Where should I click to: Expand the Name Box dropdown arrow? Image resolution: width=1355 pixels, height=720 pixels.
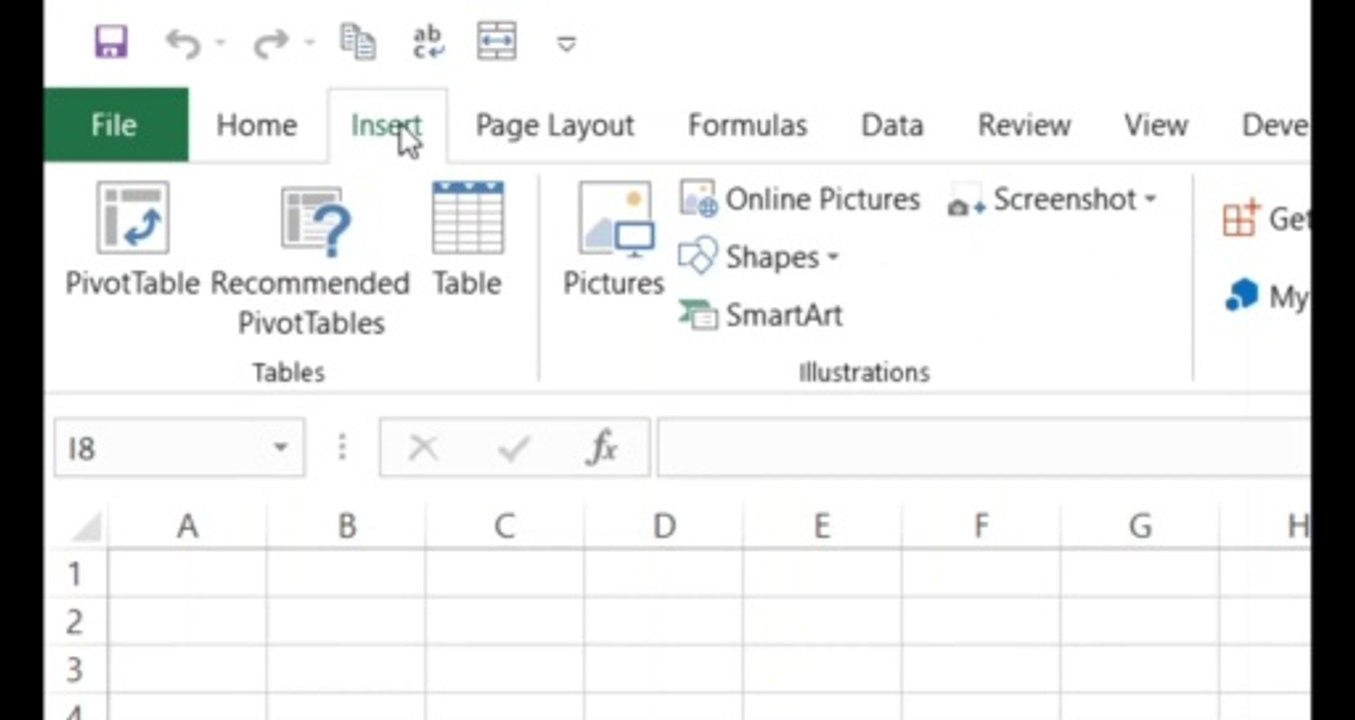281,448
